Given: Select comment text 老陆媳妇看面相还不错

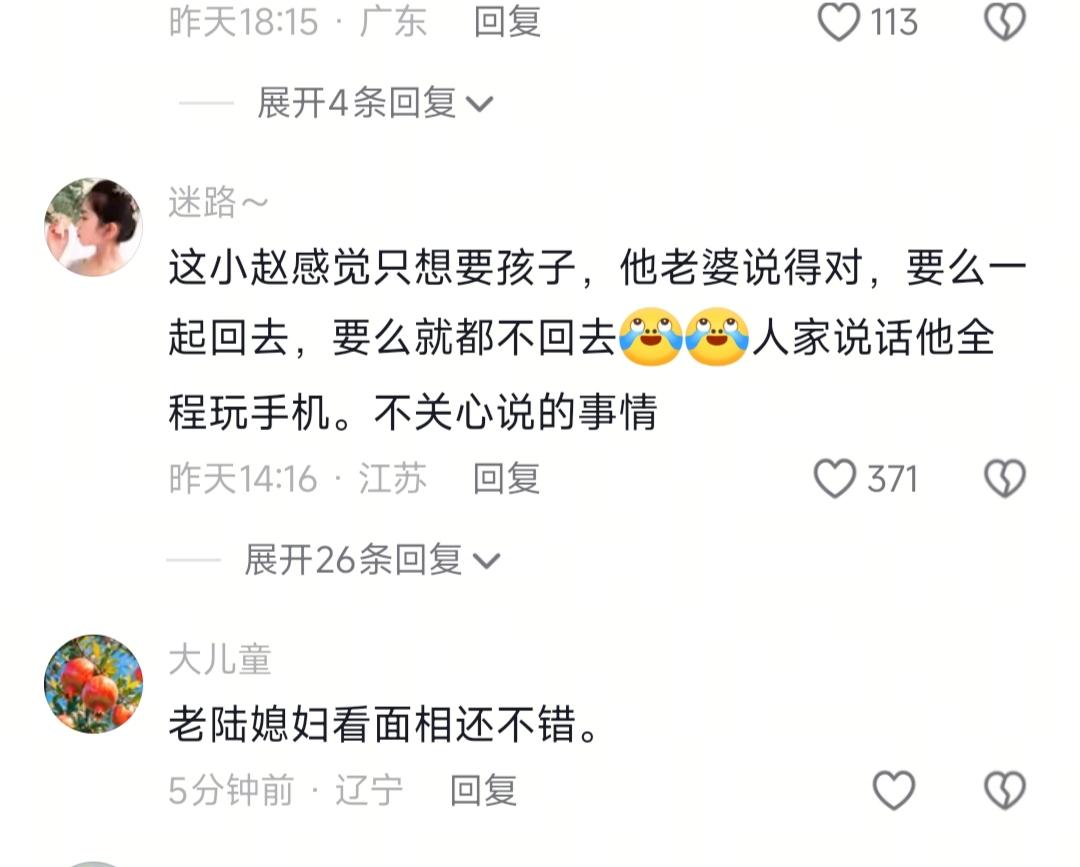Looking at the screenshot, I should click(383, 724).
